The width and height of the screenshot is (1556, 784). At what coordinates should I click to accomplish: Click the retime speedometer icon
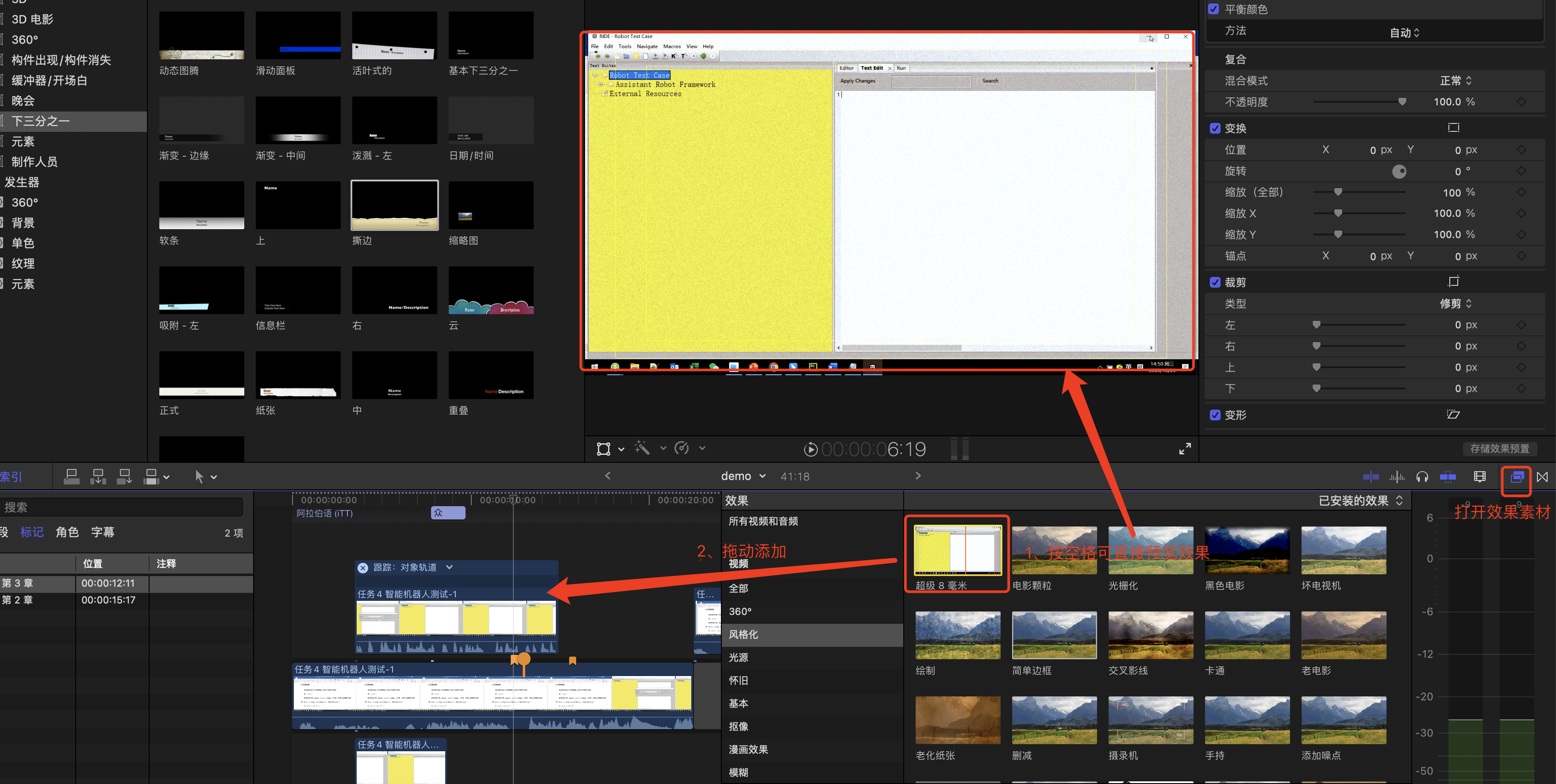pyautogui.click(x=682, y=448)
